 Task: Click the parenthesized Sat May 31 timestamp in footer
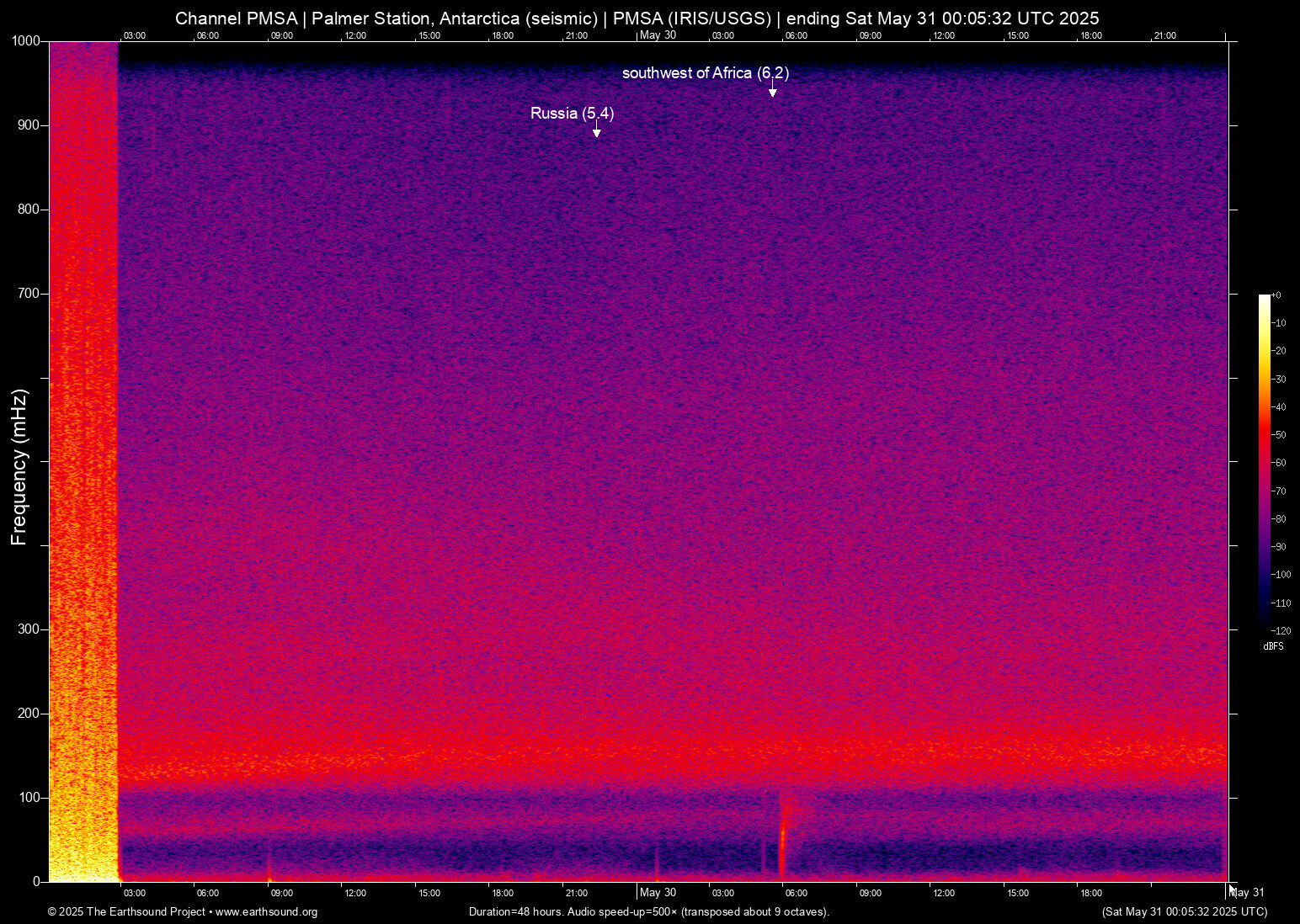[x=1184, y=912]
